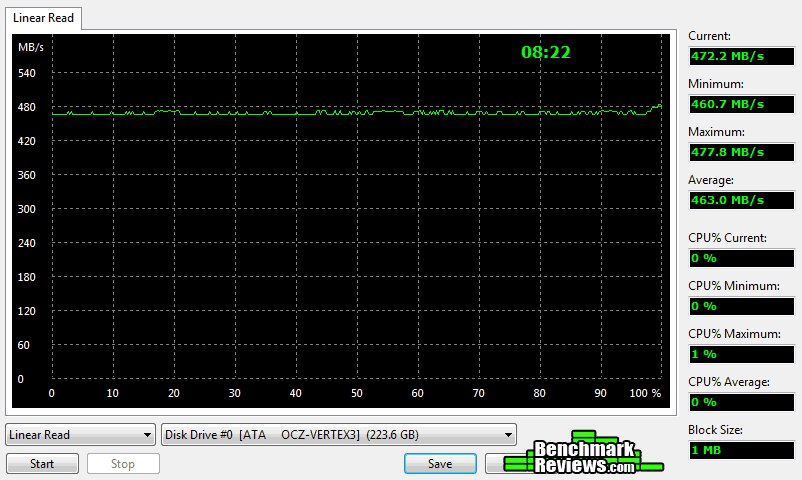
Task: Click the CPU% Current value field
Action: pyautogui.click(x=742, y=258)
